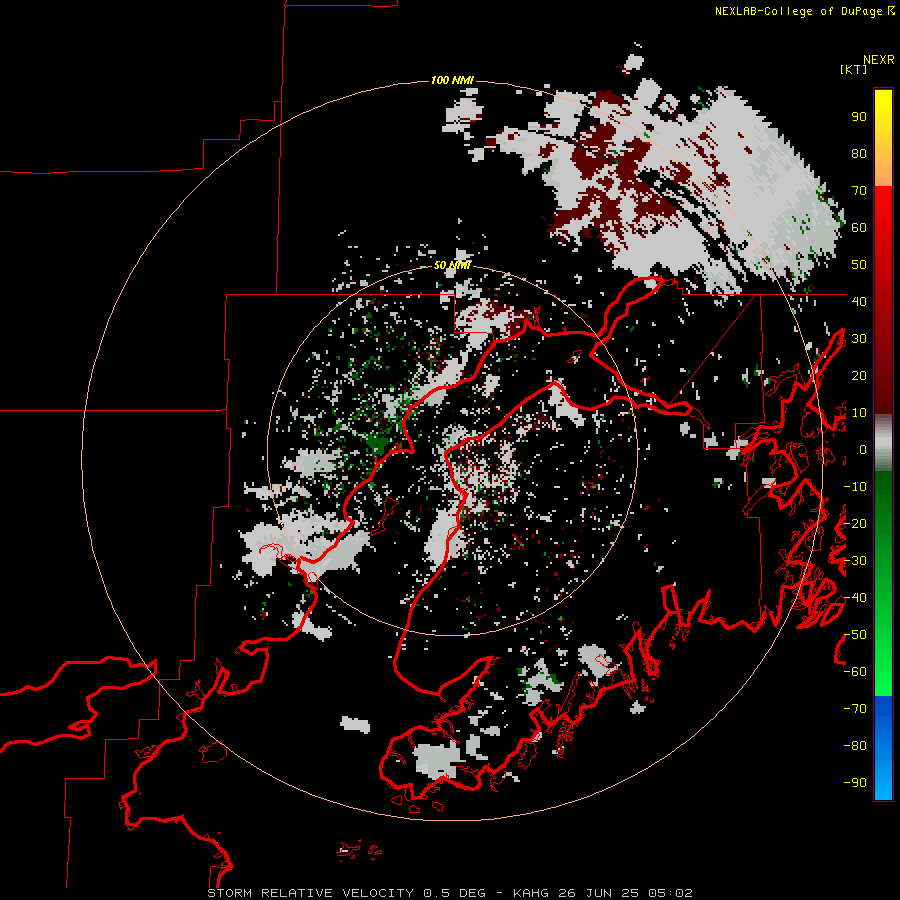Click the 40 value on the velocity scale
This screenshot has width=900, height=900.
[x=859, y=301]
